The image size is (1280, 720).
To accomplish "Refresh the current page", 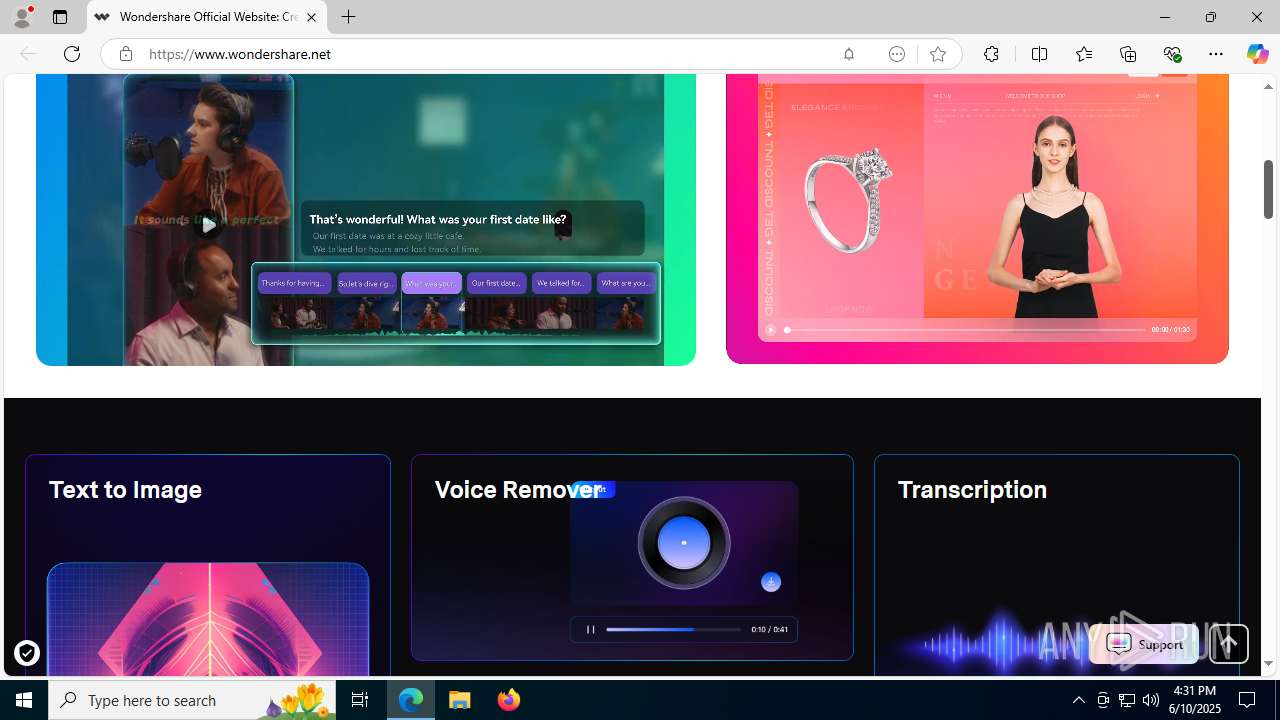I will pos(72,54).
